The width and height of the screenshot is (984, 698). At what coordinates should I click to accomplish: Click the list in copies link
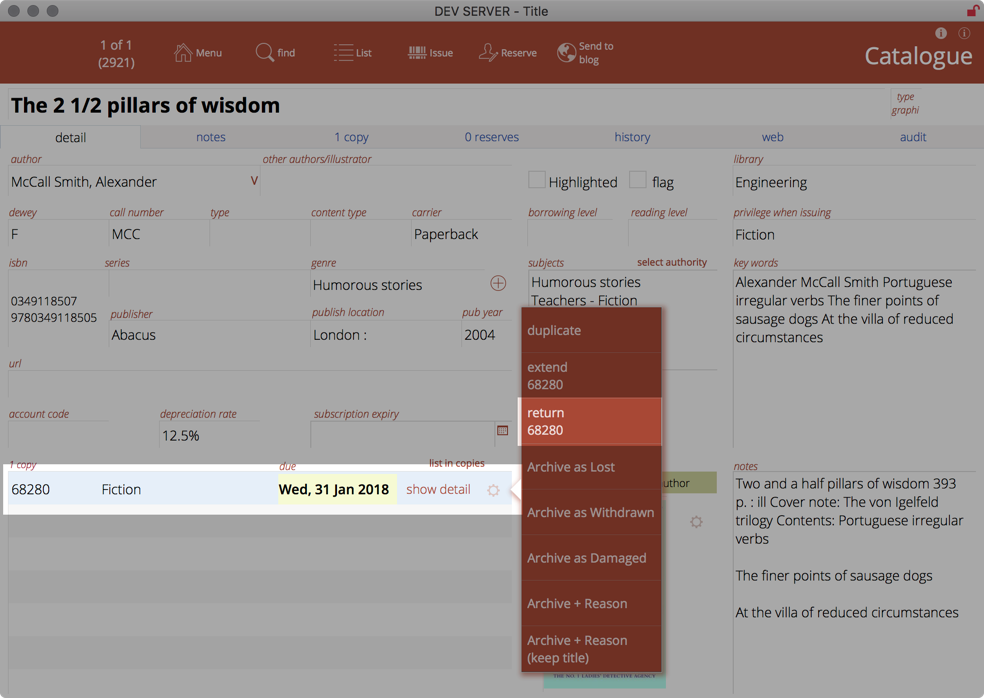(456, 463)
